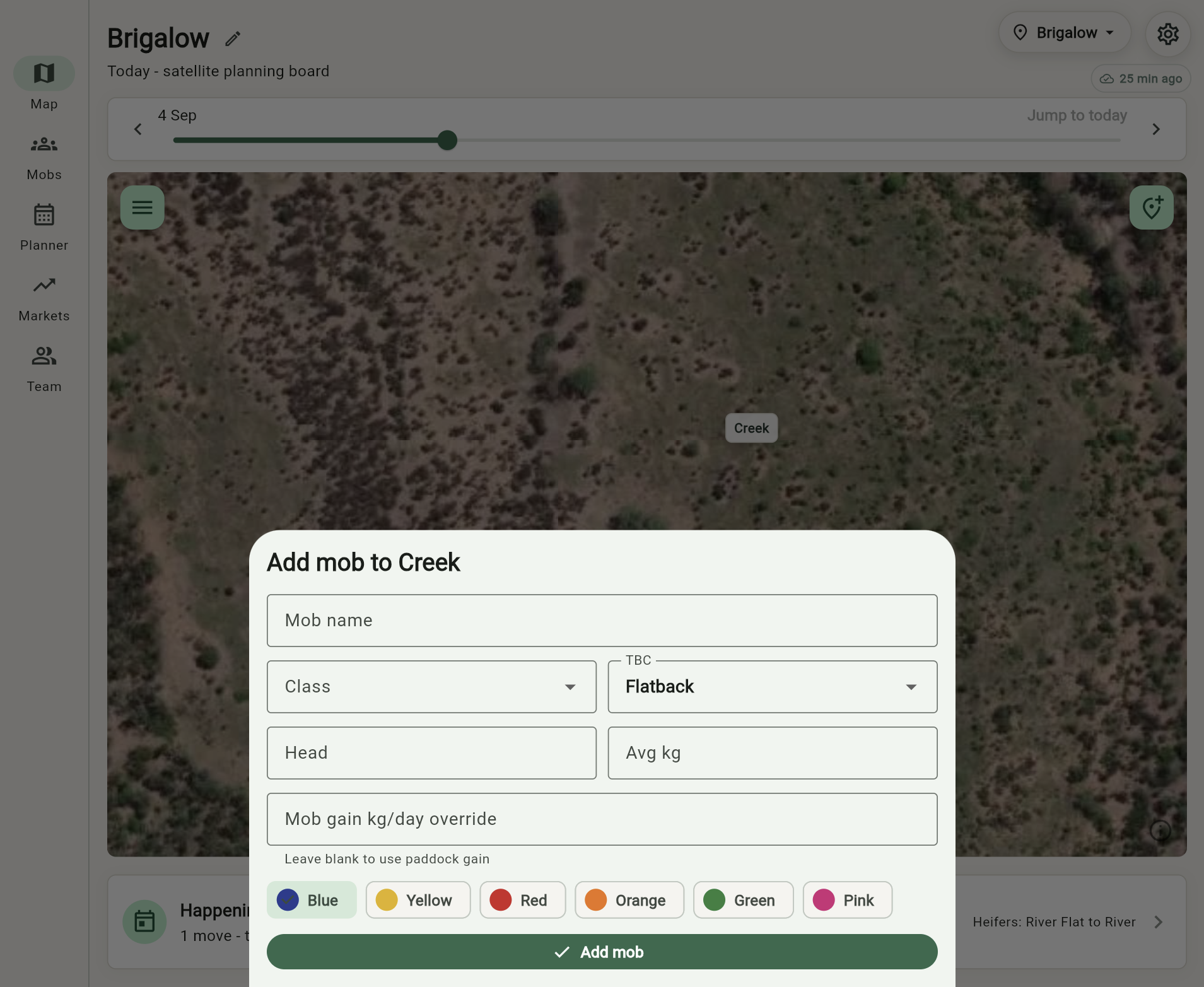Image resolution: width=1204 pixels, height=987 pixels.
Task: Focus the Avg kg field
Action: (x=772, y=753)
